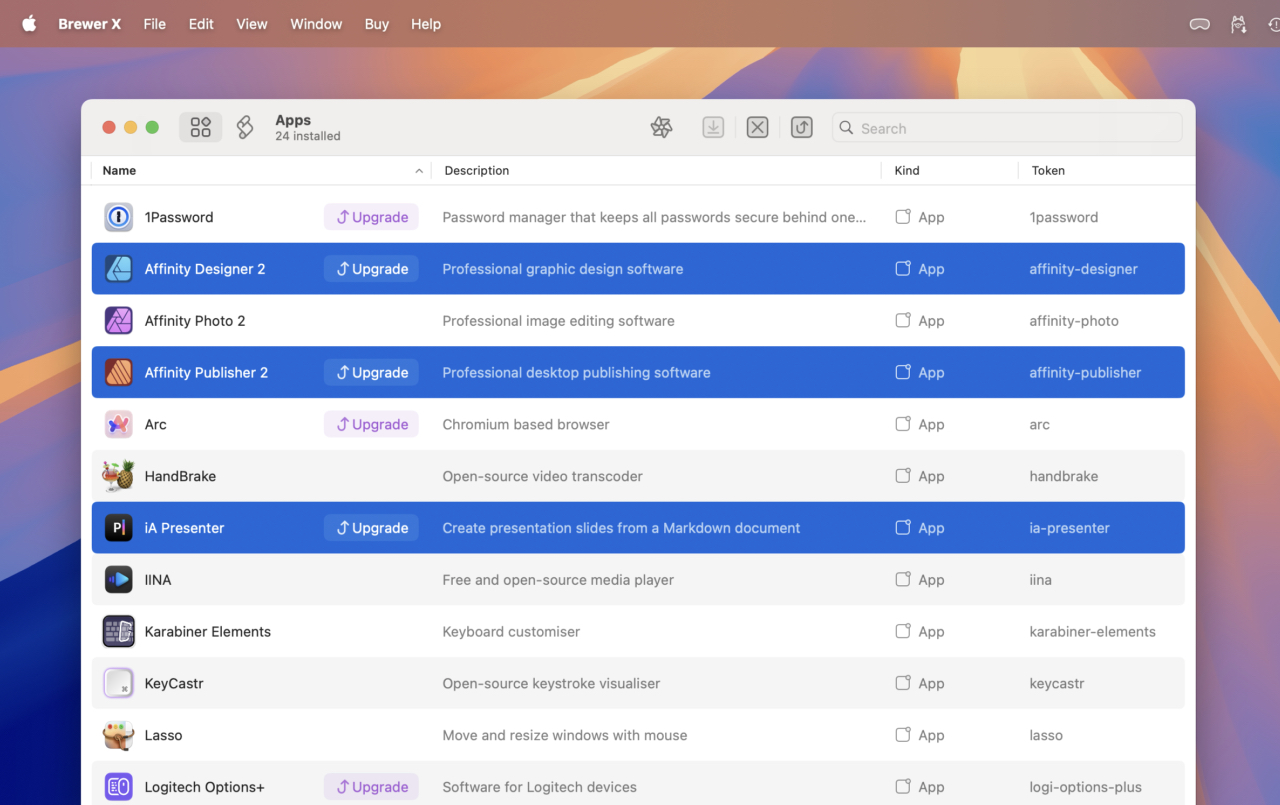Upgrade the 1Password app
Image resolution: width=1280 pixels, height=805 pixels.
[x=371, y=217]
